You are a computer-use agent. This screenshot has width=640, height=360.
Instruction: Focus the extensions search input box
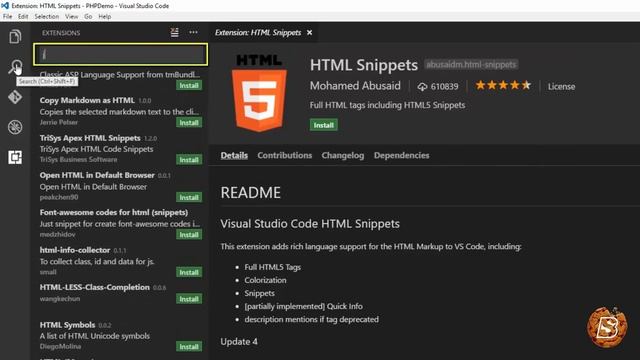click(x=120, y=54)
